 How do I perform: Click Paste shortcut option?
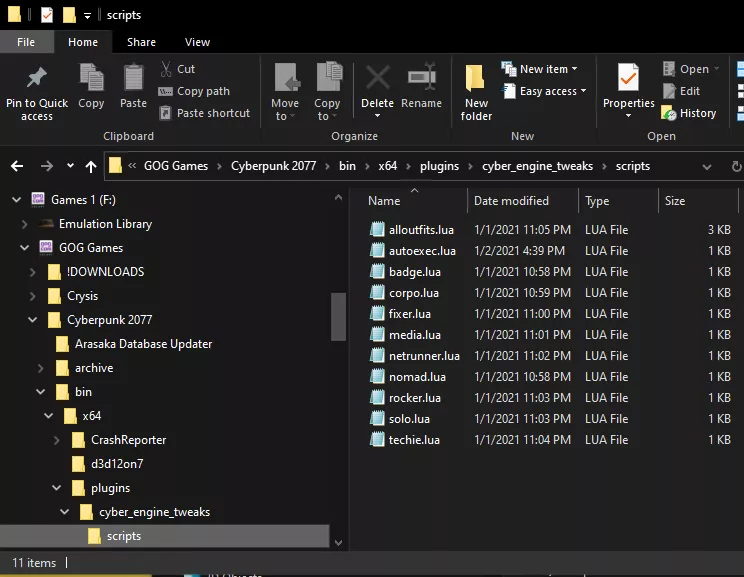tap(205, 113)
